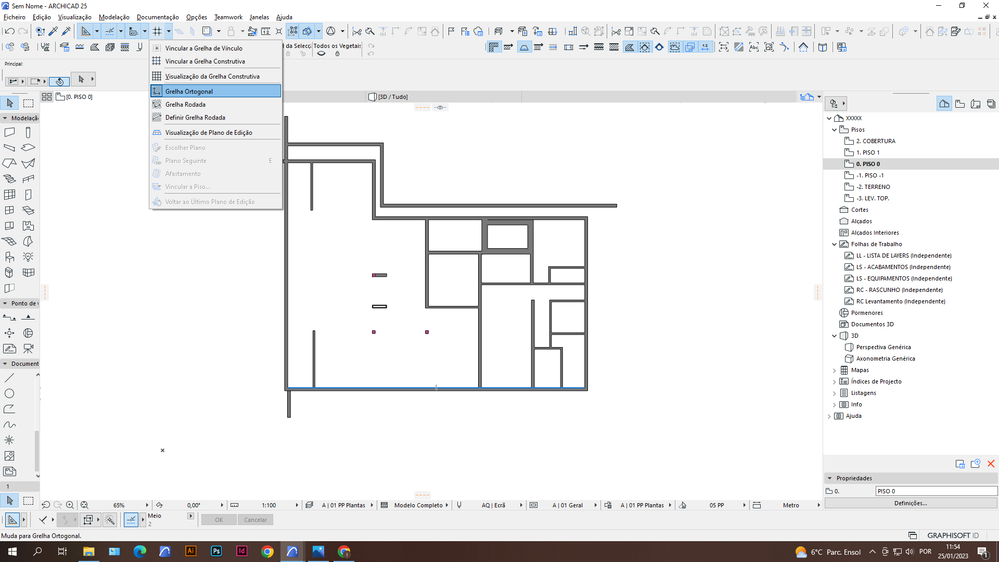The height and width of the screenshot is (562, 999).
Task: Select the Hotspot tool under Documento
Action: pyautogui.click(x=10, y=440)
